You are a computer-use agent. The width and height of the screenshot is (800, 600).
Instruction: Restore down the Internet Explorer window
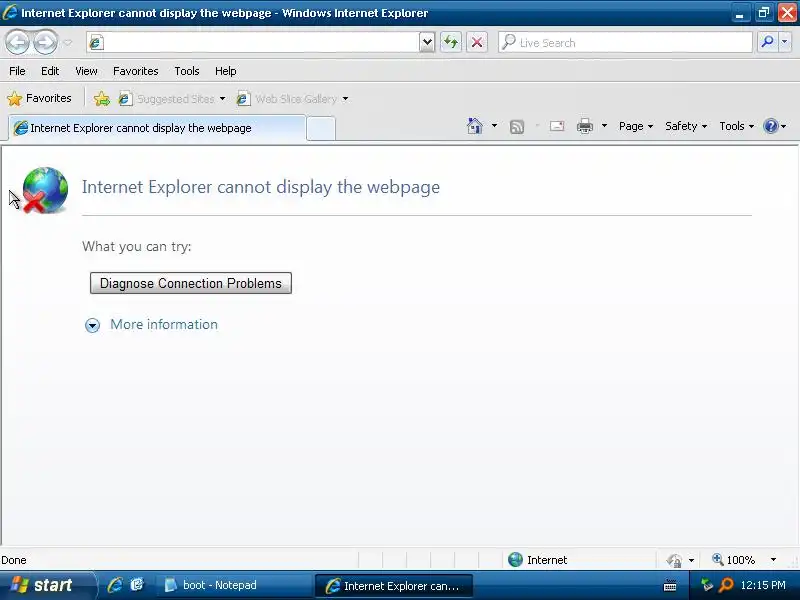763,13
